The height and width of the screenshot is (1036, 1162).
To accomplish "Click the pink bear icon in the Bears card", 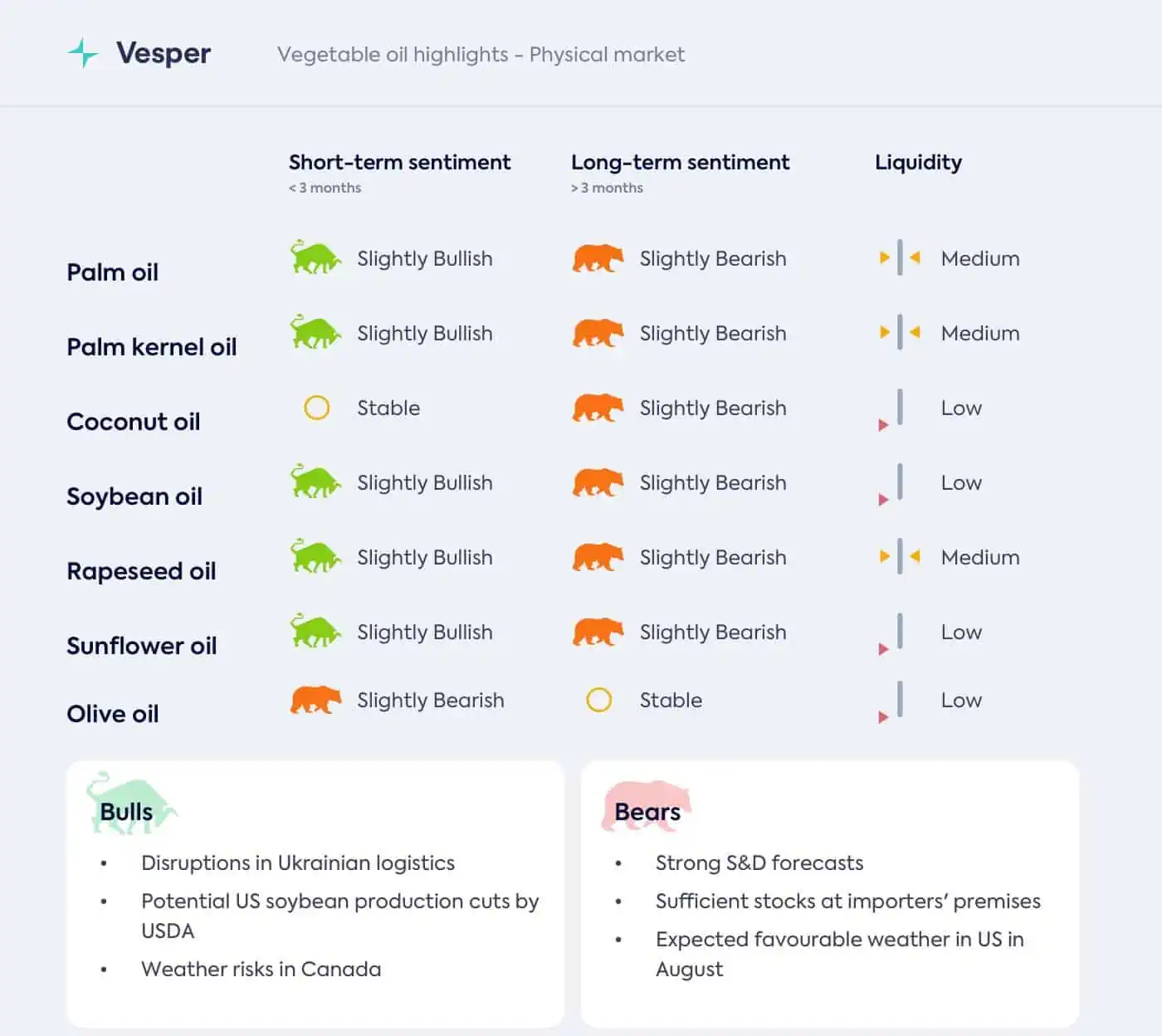I will tap(647, 804).
